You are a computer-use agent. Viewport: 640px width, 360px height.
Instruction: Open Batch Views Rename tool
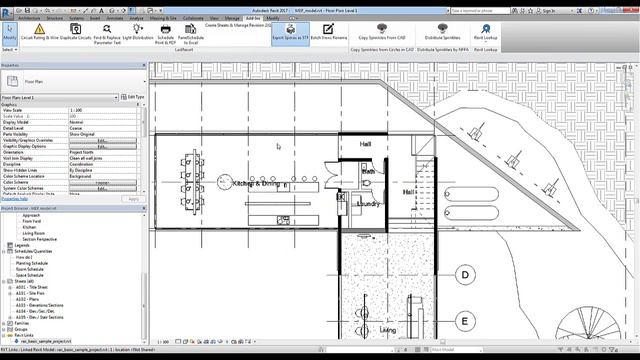click(329, 32)
